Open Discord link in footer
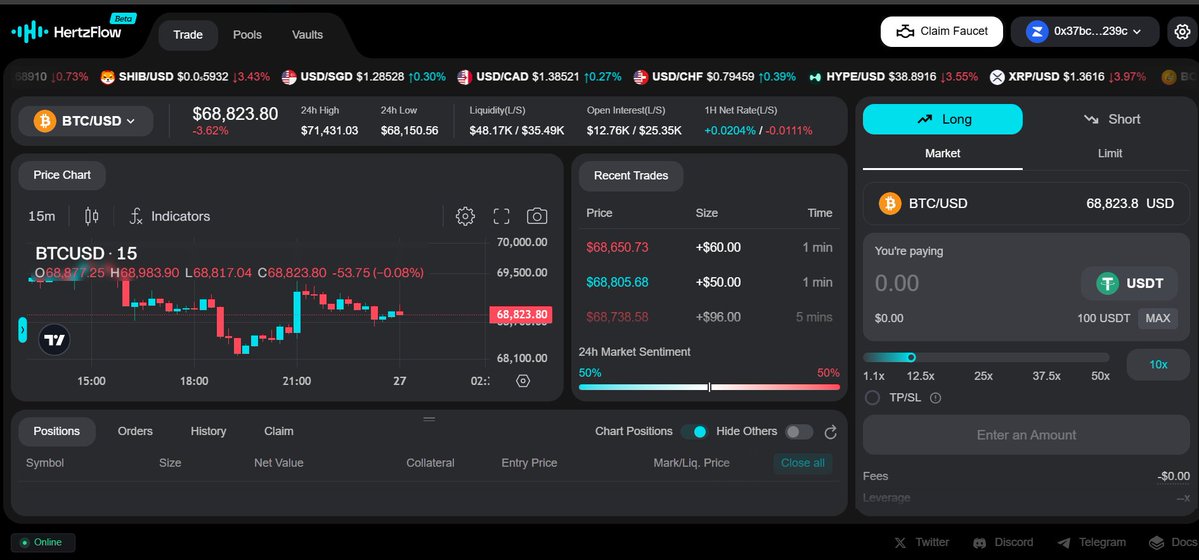This screenshot has width=1199, height=560. [x=1002, y=542]
